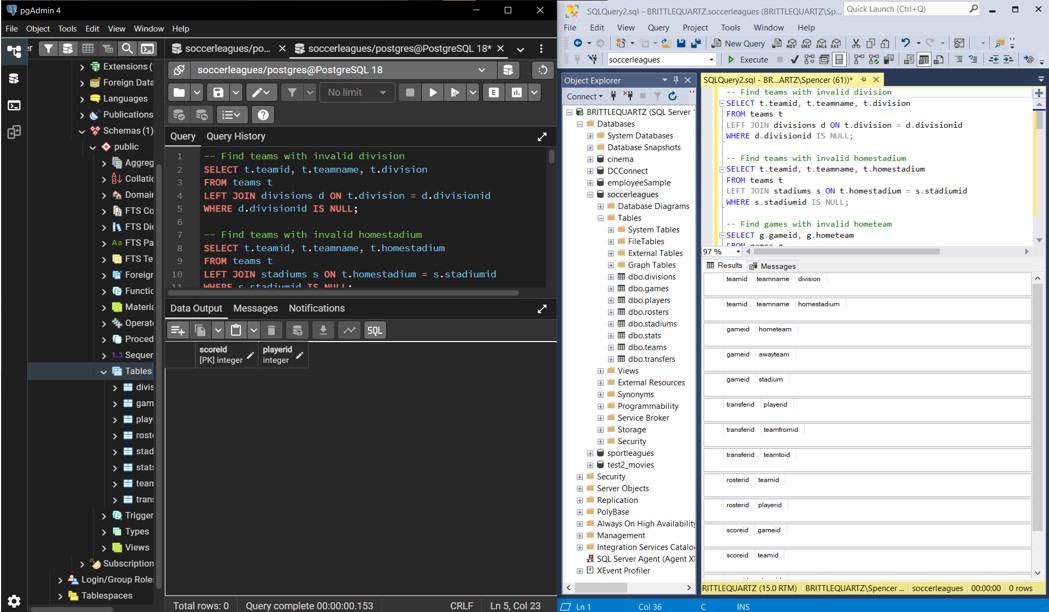The width and height of the screenshot is (1049, 612).
Task: Click the Rollback icon in pgAdmin query toolbar
Action: (x=201, y=114)
